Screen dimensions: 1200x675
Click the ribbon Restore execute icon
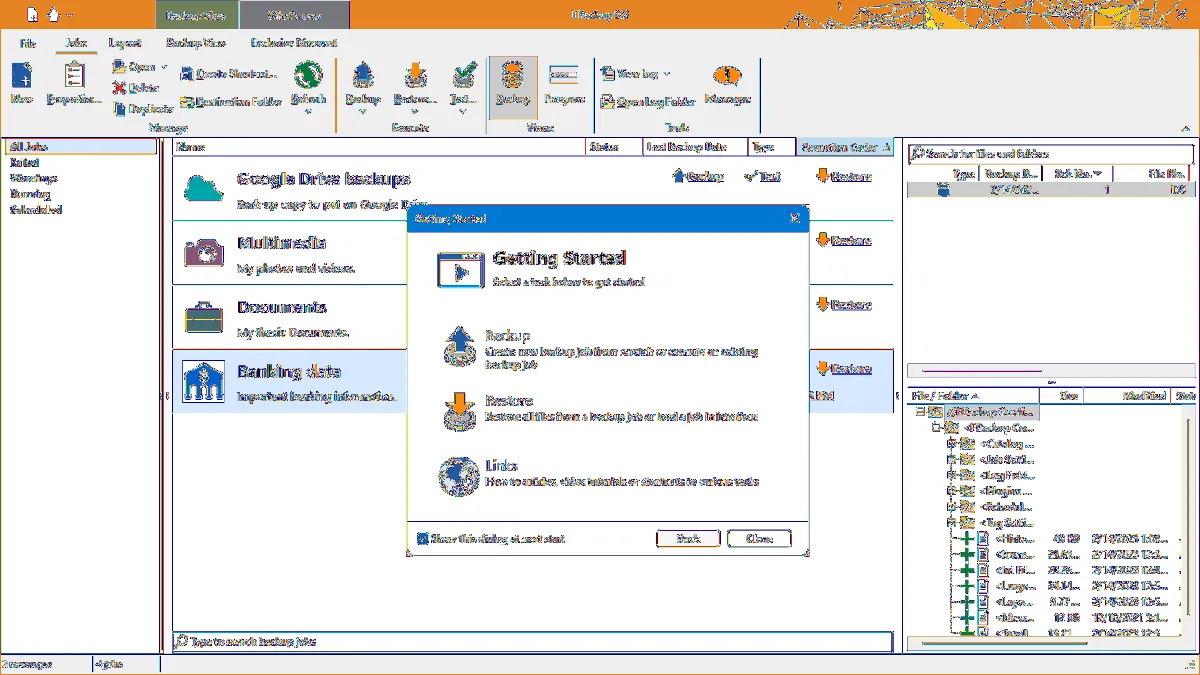415,75
